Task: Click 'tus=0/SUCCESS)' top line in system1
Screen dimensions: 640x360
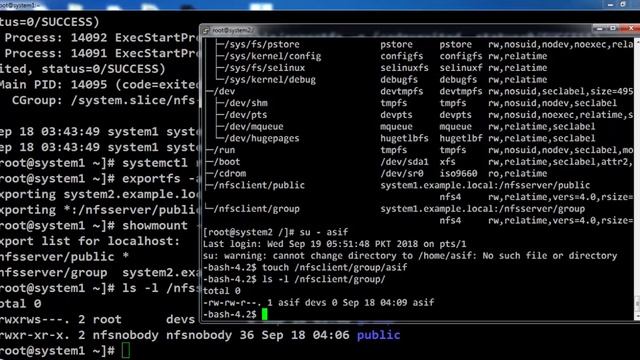Action: tap(50, 22)
